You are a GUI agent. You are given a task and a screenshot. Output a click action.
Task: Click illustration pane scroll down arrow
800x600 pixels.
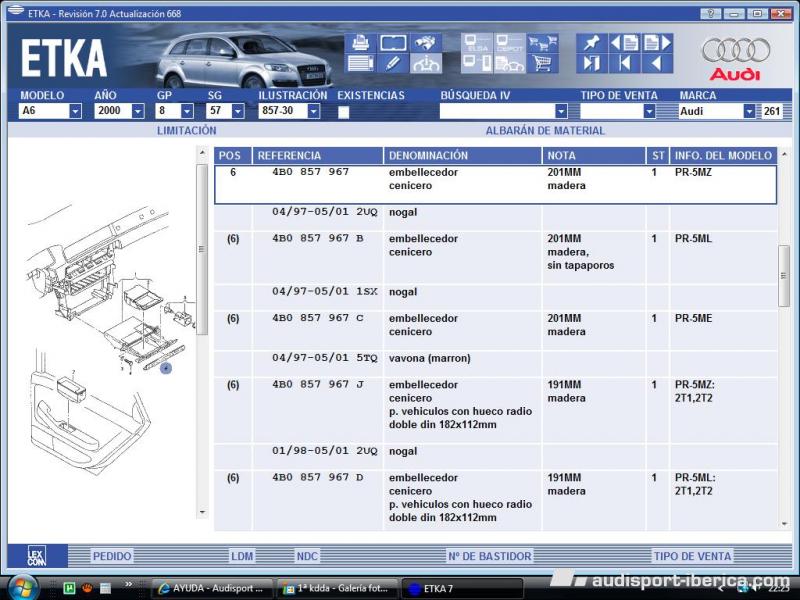click(203, 512)
